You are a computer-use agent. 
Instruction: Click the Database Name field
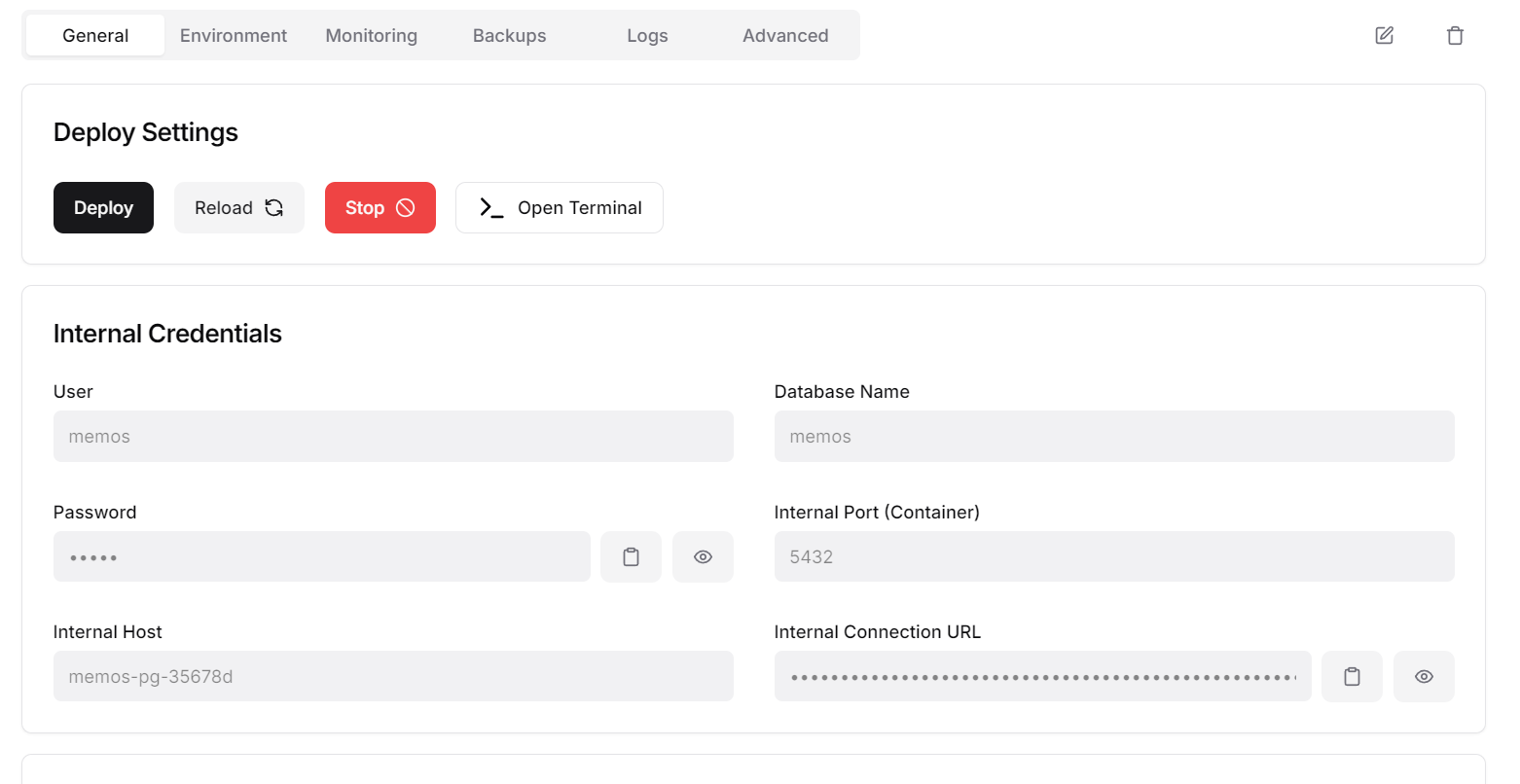point(1114,436)
